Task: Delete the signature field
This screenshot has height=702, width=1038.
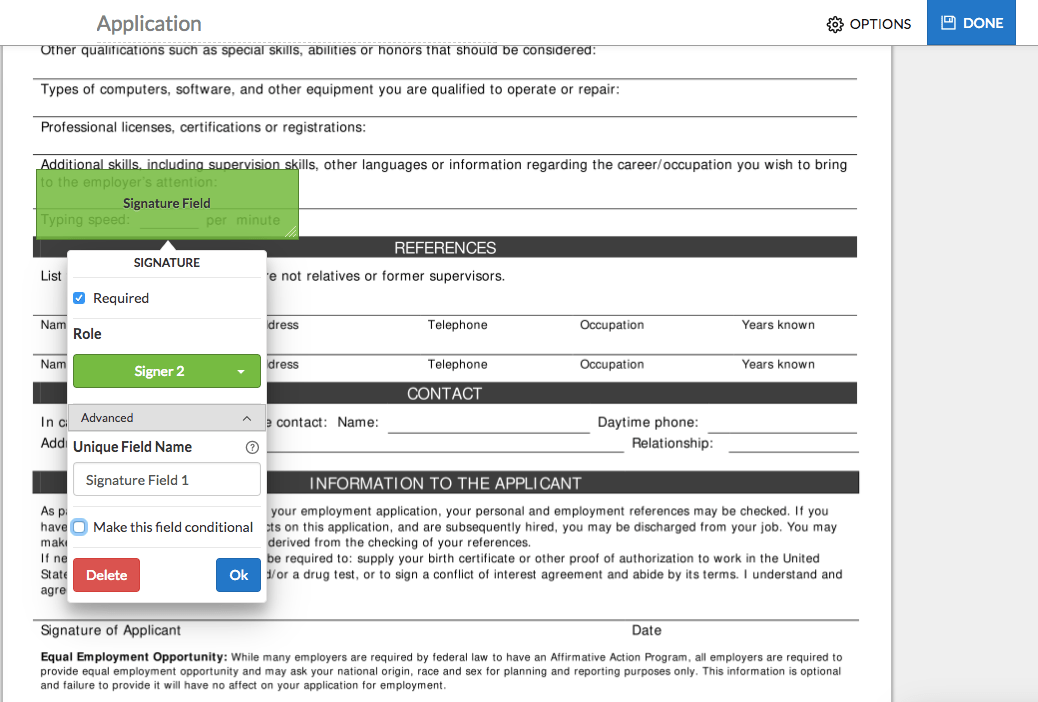Action: pos(107,575)
